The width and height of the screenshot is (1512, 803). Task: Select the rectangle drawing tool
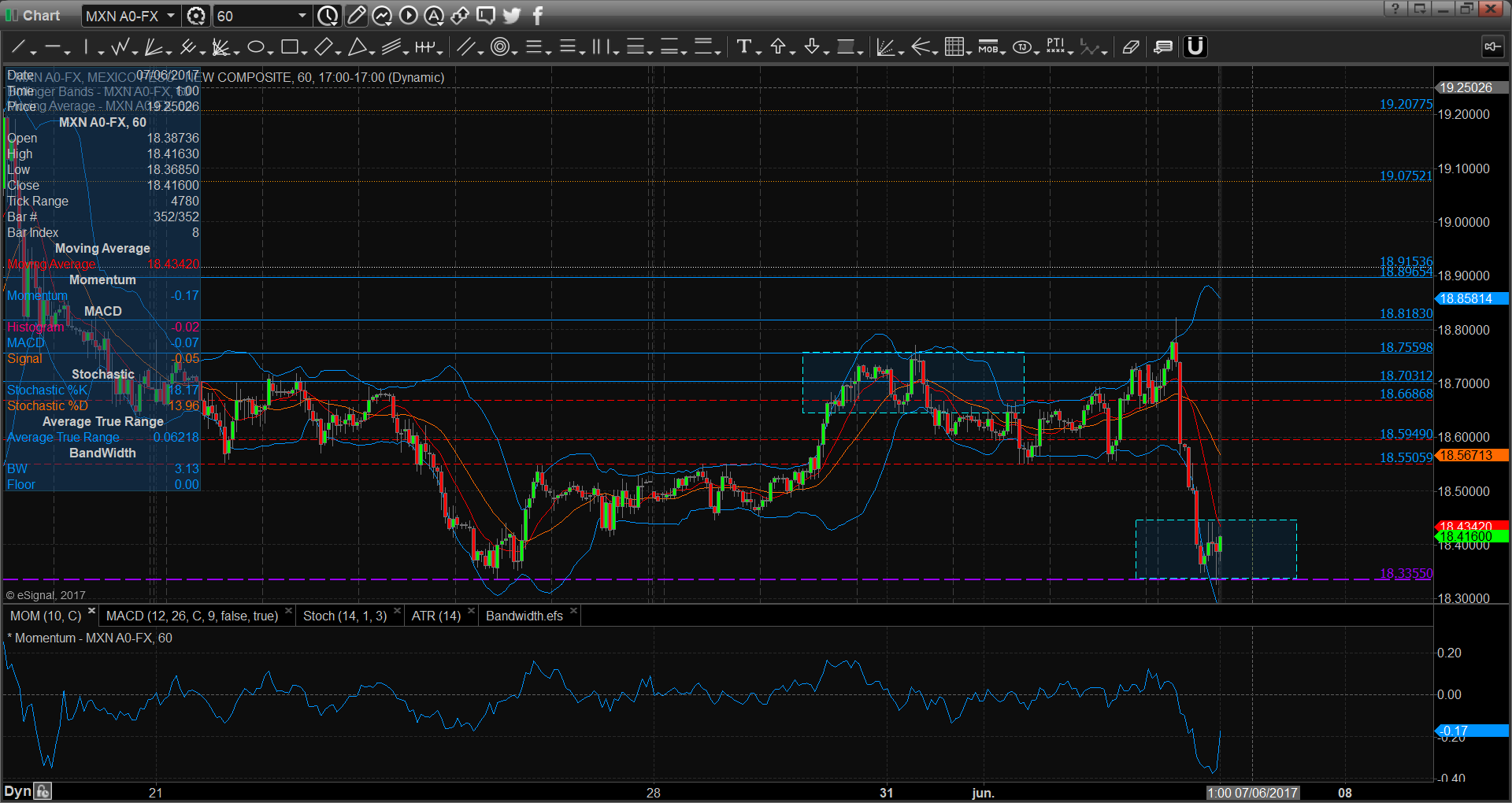coord(289,47)
